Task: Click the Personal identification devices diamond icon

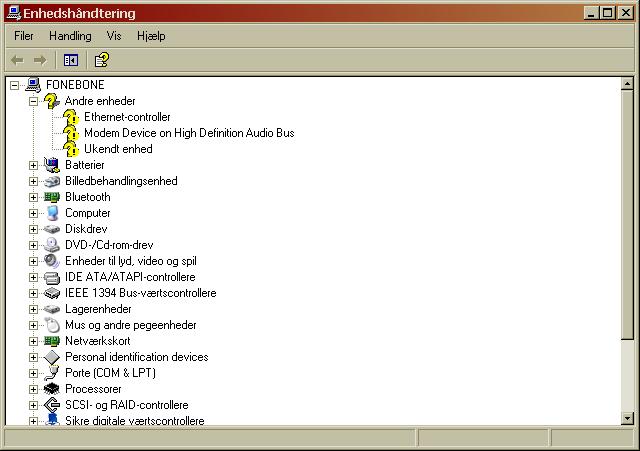Action: tap(52, 357)
